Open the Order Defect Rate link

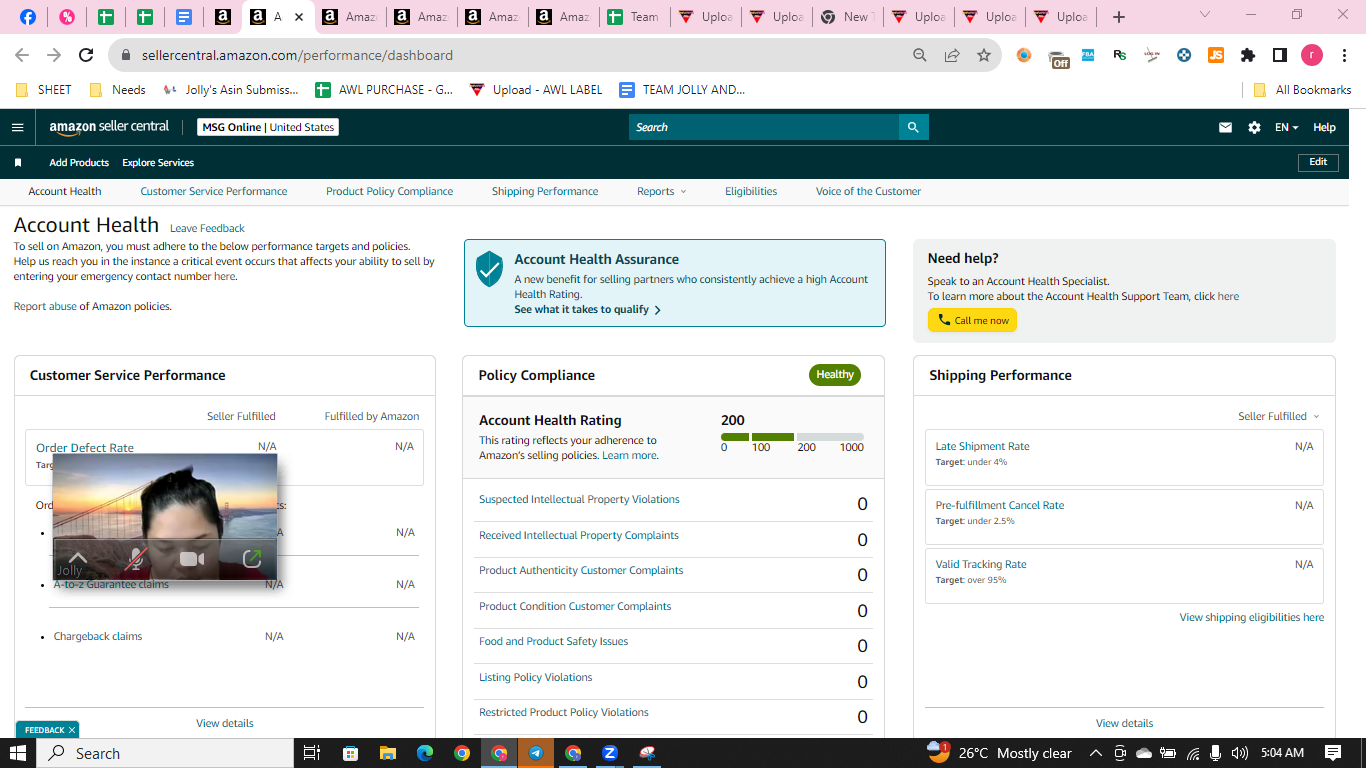(x=85, y=448)
